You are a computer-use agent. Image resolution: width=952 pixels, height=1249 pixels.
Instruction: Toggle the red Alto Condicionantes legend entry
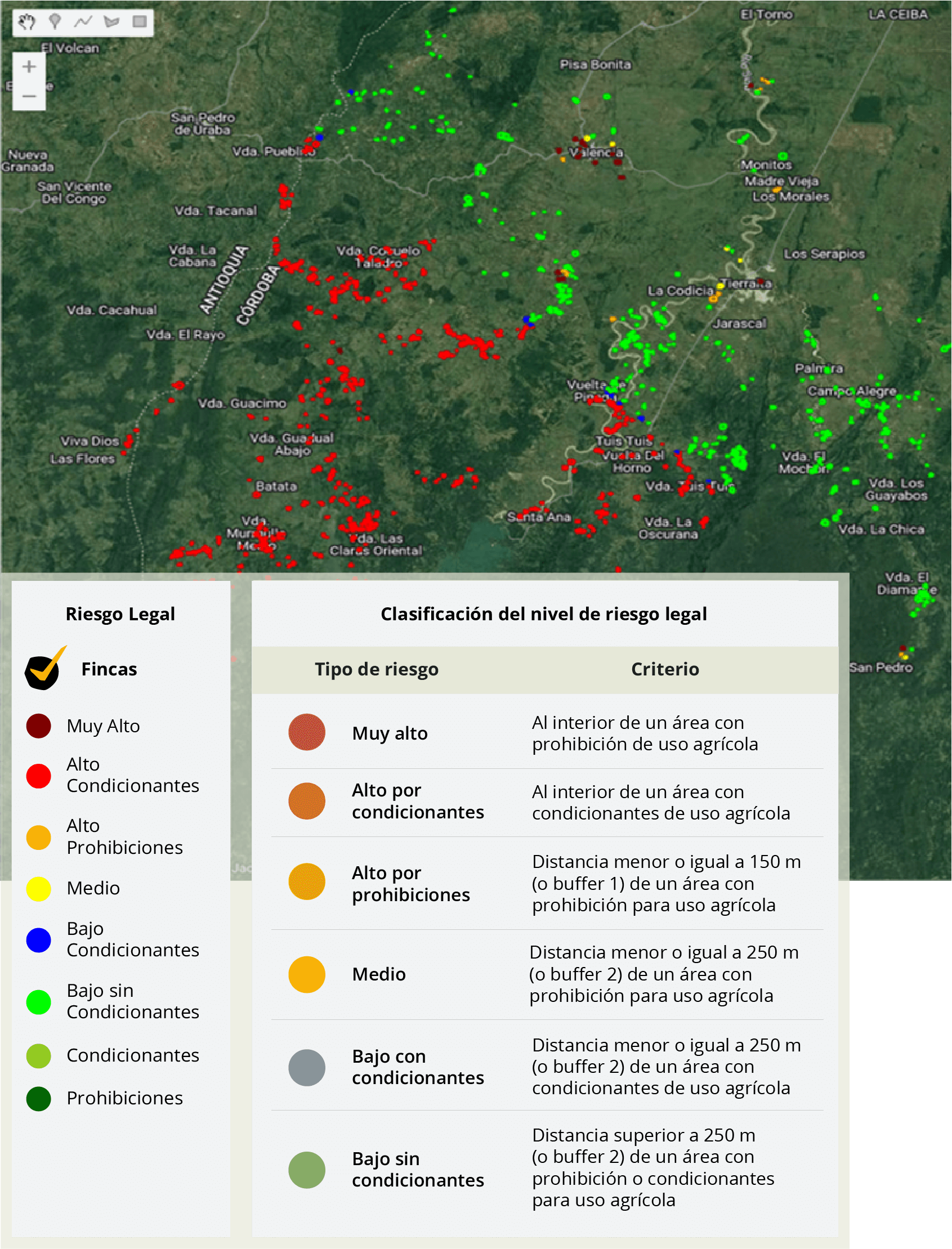click(x=38, y=776)
